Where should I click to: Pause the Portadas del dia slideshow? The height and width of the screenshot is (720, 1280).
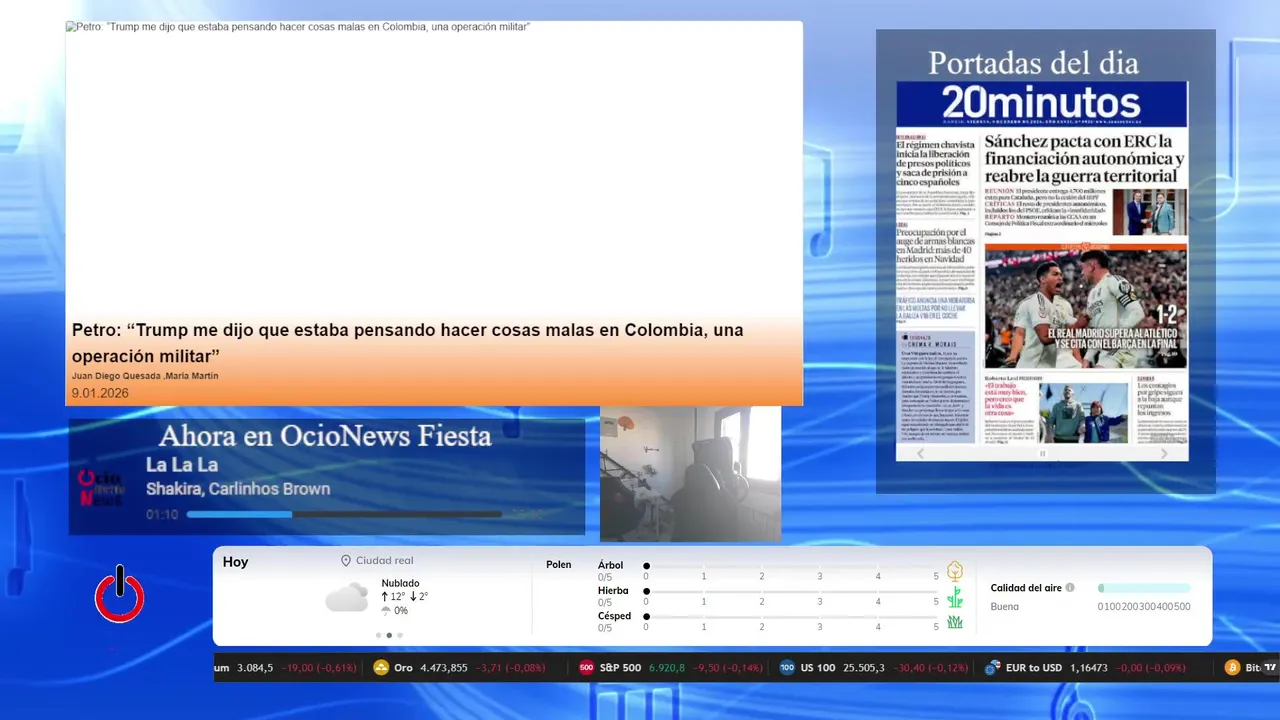click(x=1042, y=454)
